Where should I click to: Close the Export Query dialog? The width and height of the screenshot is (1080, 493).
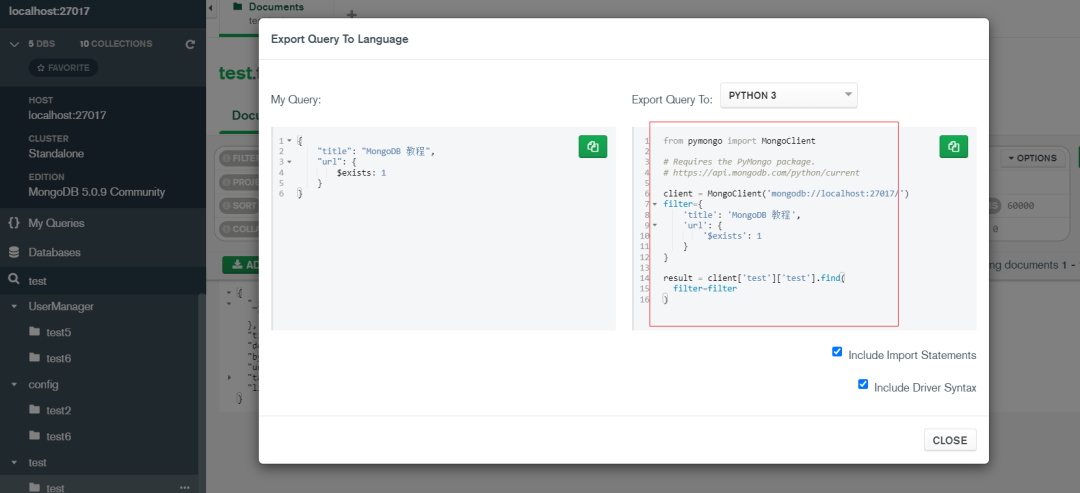click(x=949, y=440)
